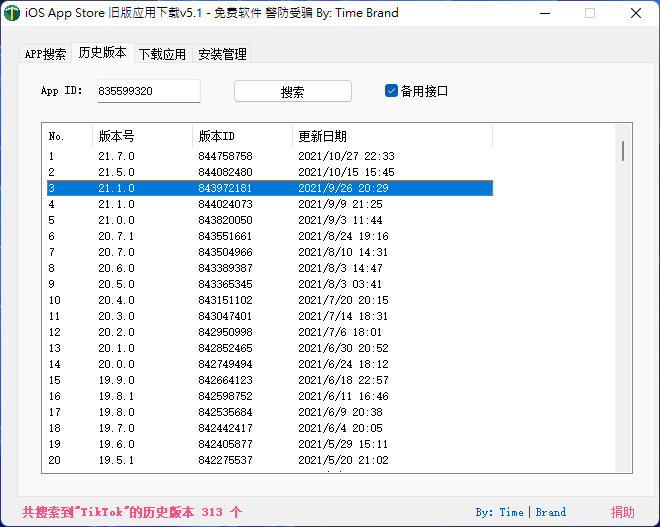The height and width of the screenshot is (527, 660).
Task: Select the version 20.0.0 row
Action: [269, 364]
